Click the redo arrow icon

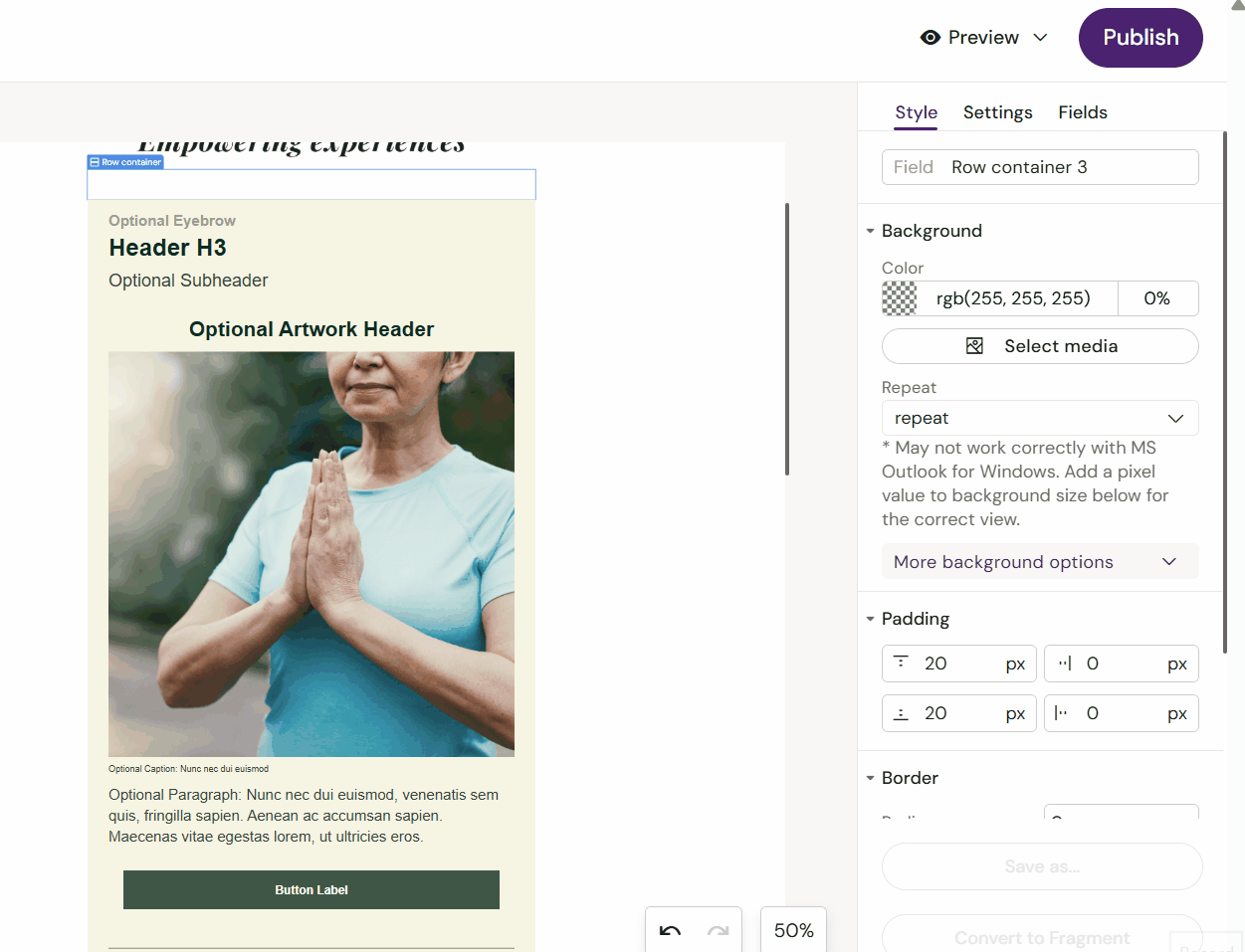click(x=718, y=931)
